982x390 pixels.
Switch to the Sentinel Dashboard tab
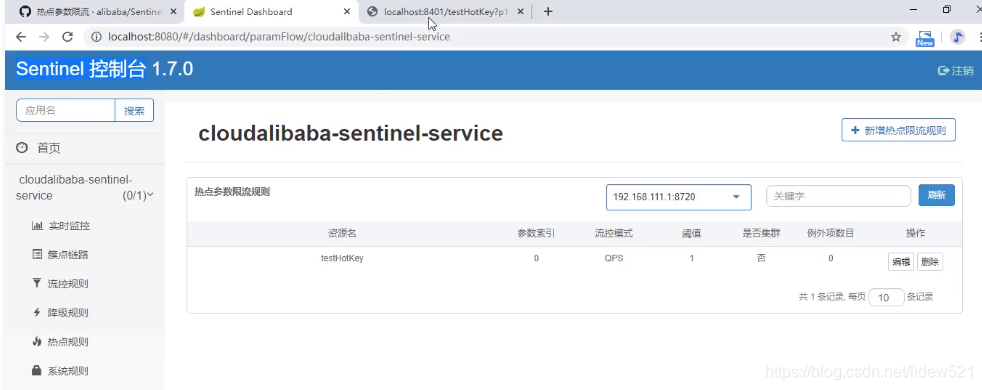(x=272, y=11)
